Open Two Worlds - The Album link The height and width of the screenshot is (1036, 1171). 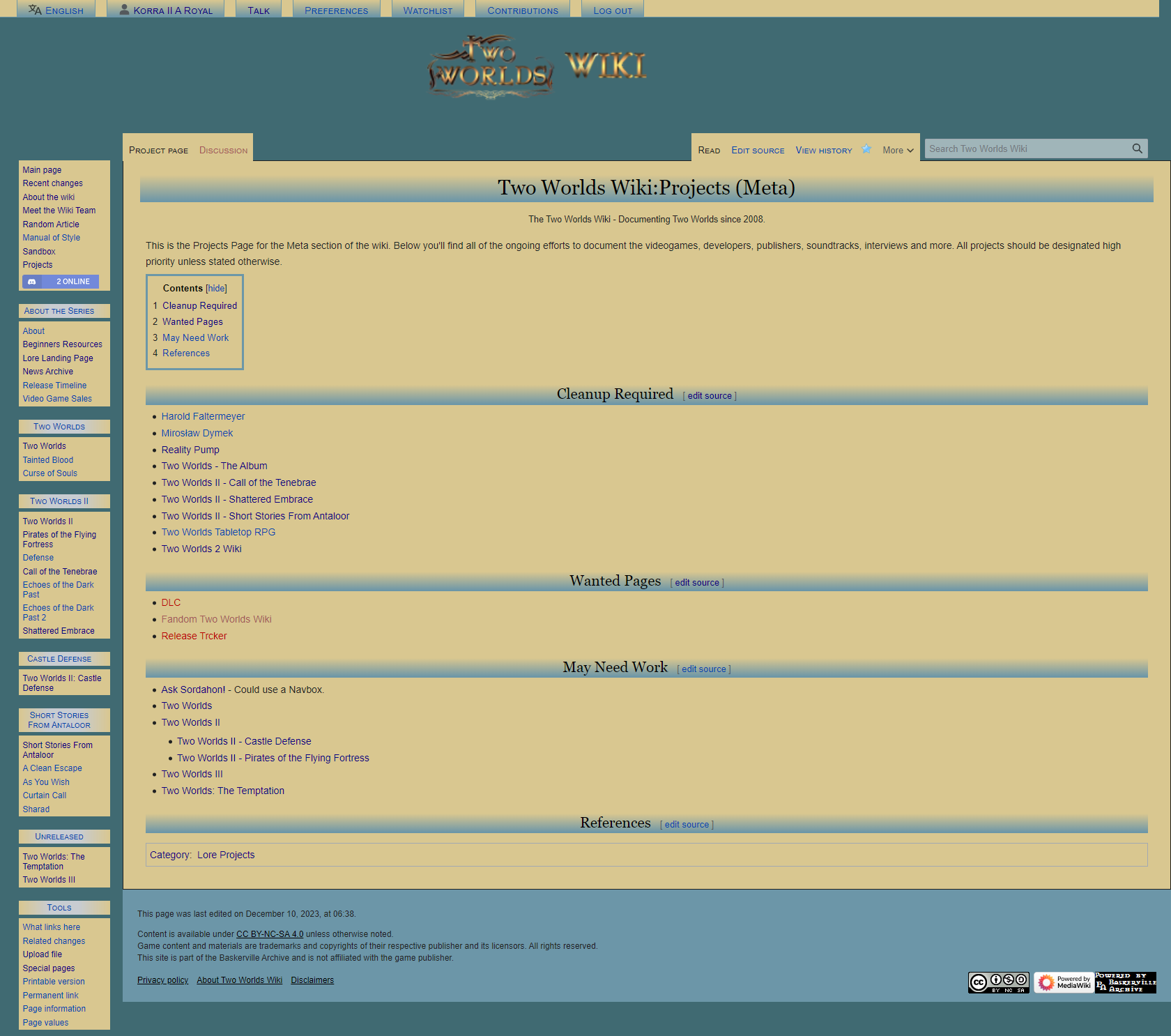(214, 466)
